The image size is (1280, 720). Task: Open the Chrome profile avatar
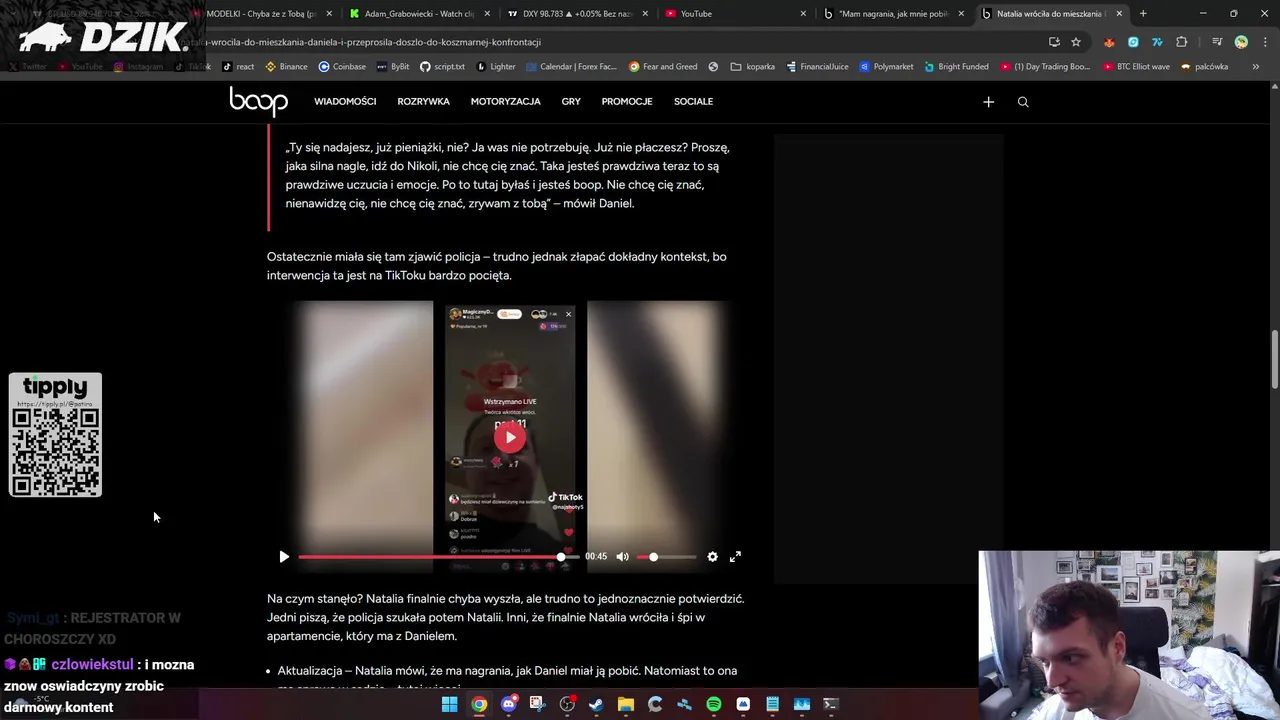(x=1241, y=42)
